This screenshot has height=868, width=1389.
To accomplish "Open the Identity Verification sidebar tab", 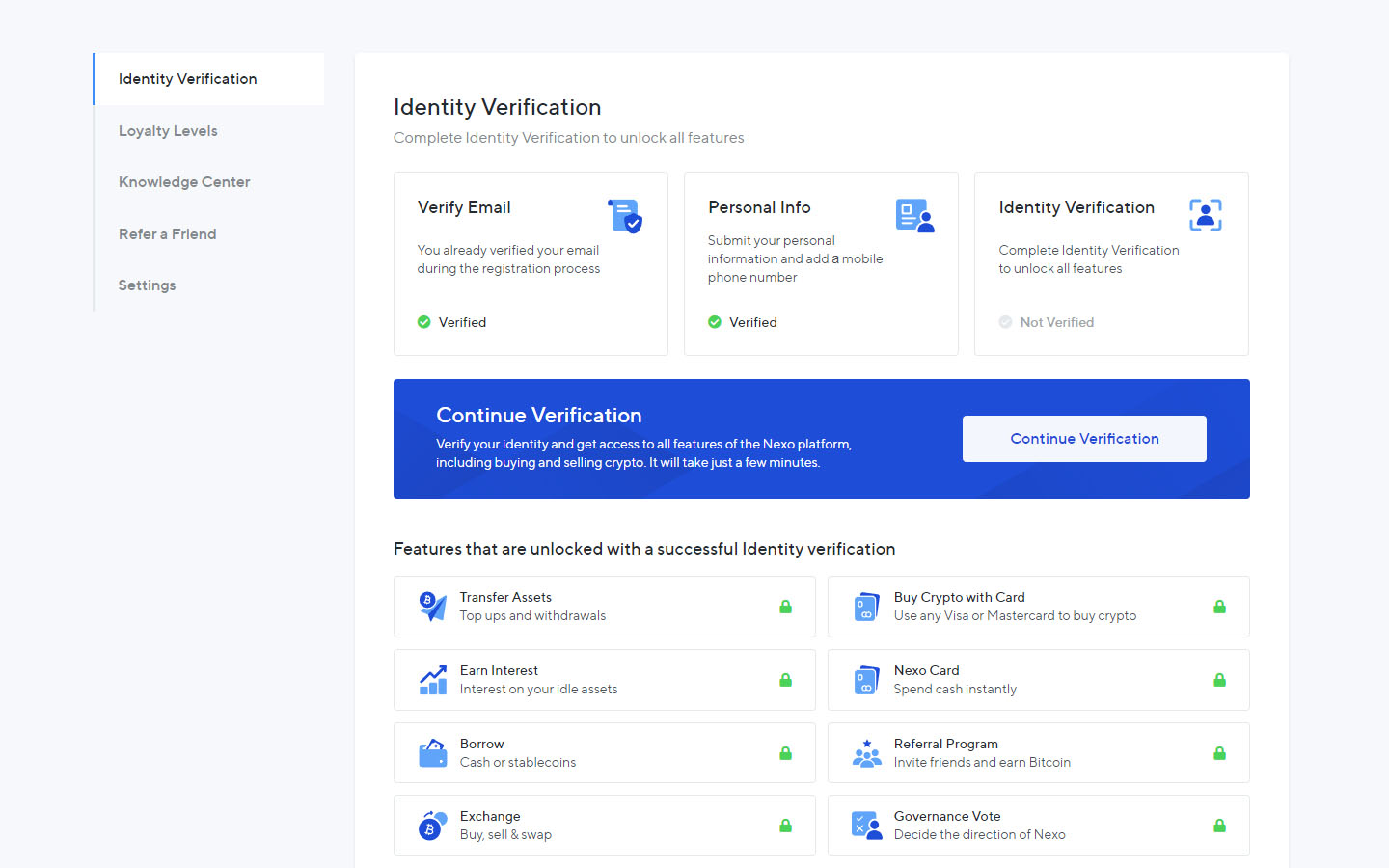I will click(209, 79).
